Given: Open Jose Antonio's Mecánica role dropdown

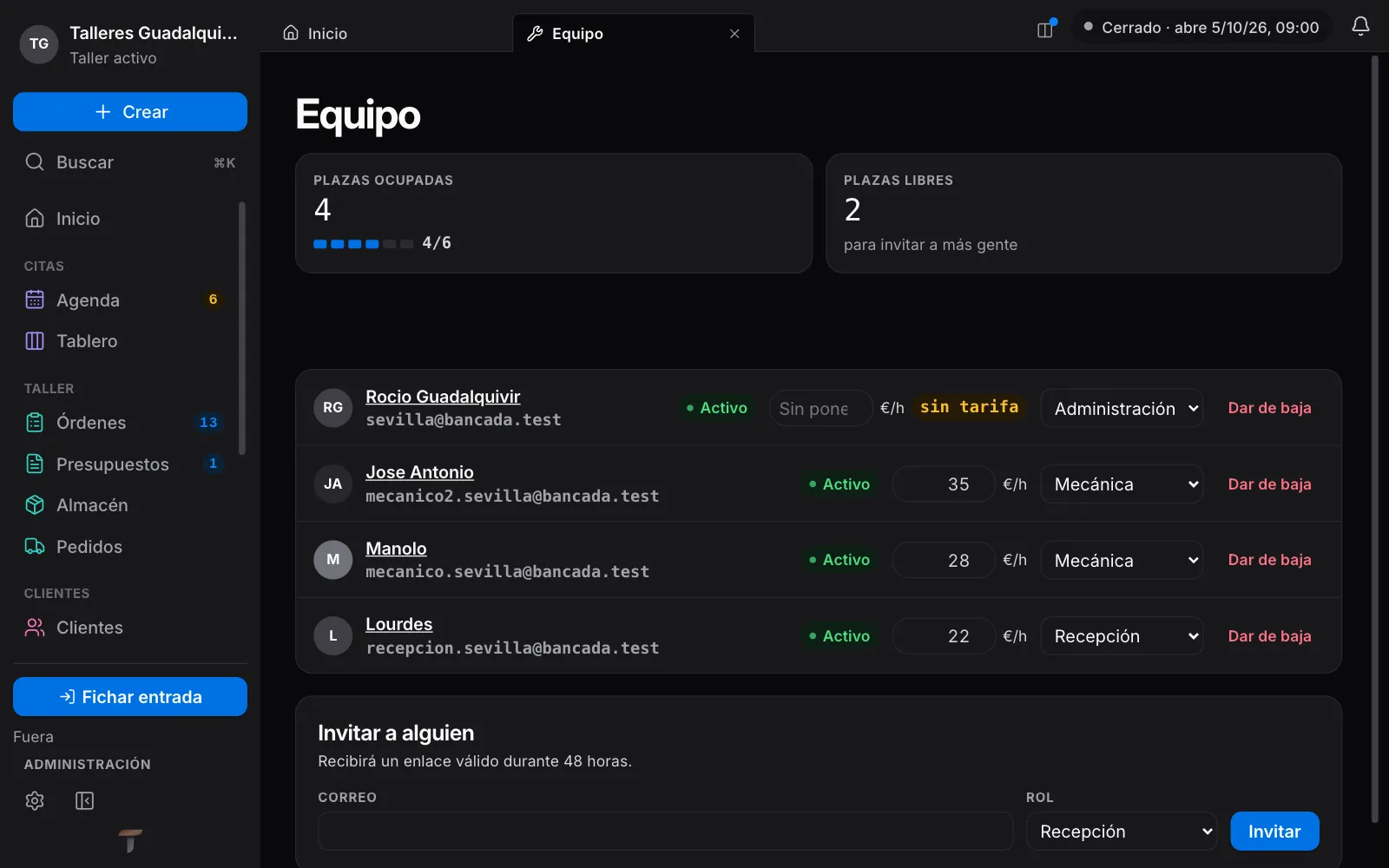Looking at the screenshot, I should coord(1122,484).
